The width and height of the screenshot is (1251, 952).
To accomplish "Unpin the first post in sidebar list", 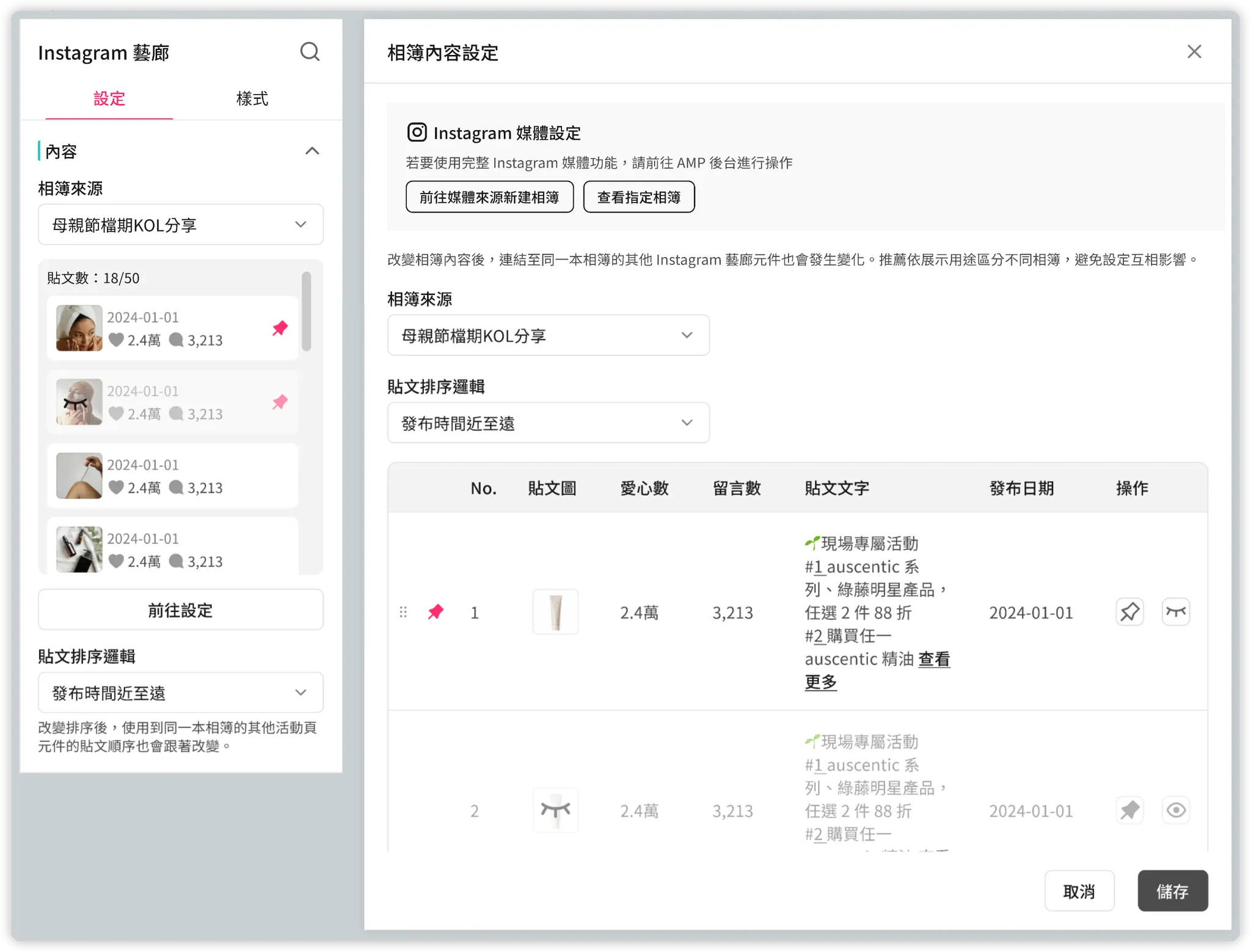I will [x=280, y=328].
